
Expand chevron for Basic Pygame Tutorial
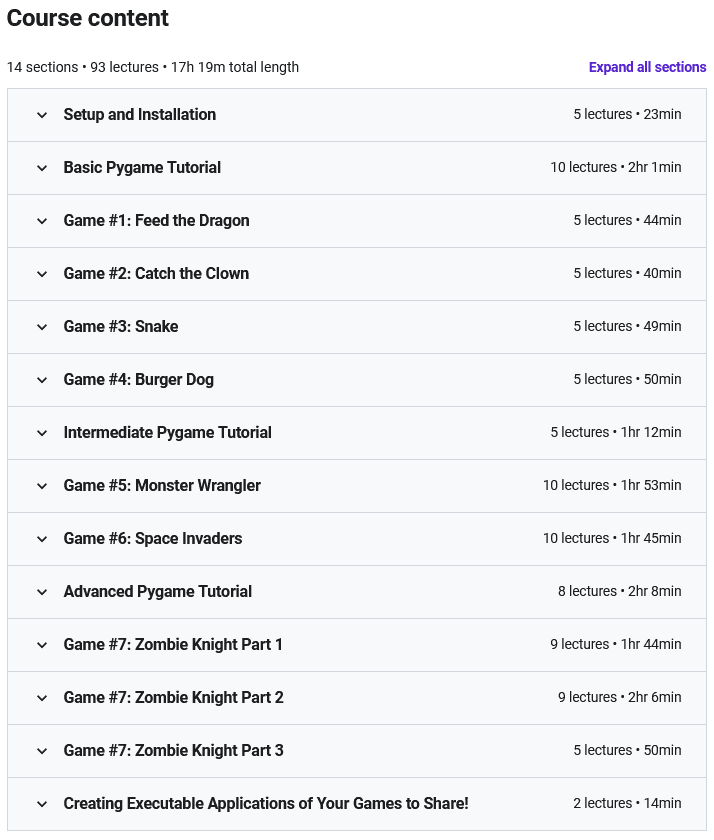coord(42,168)
